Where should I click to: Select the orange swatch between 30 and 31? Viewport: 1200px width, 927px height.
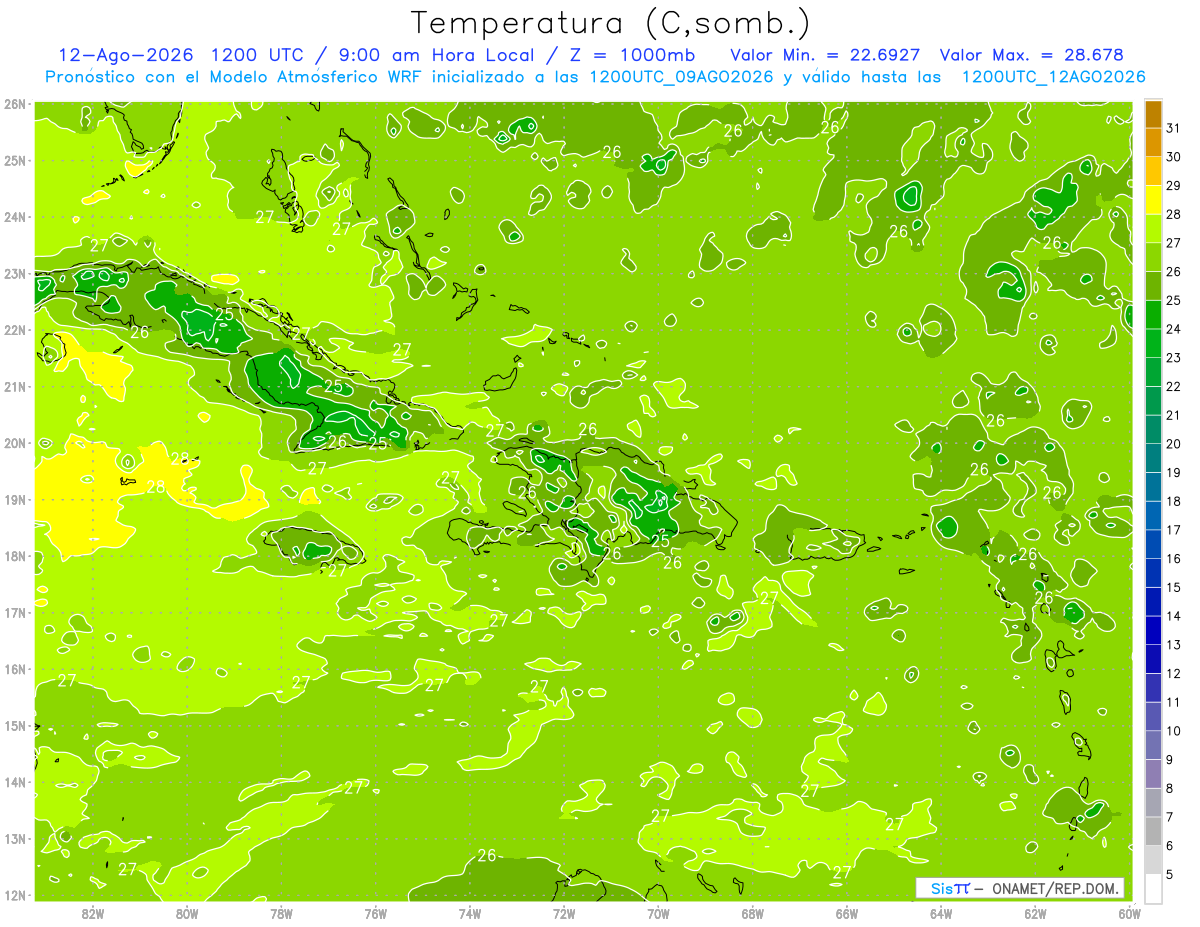1153,143
